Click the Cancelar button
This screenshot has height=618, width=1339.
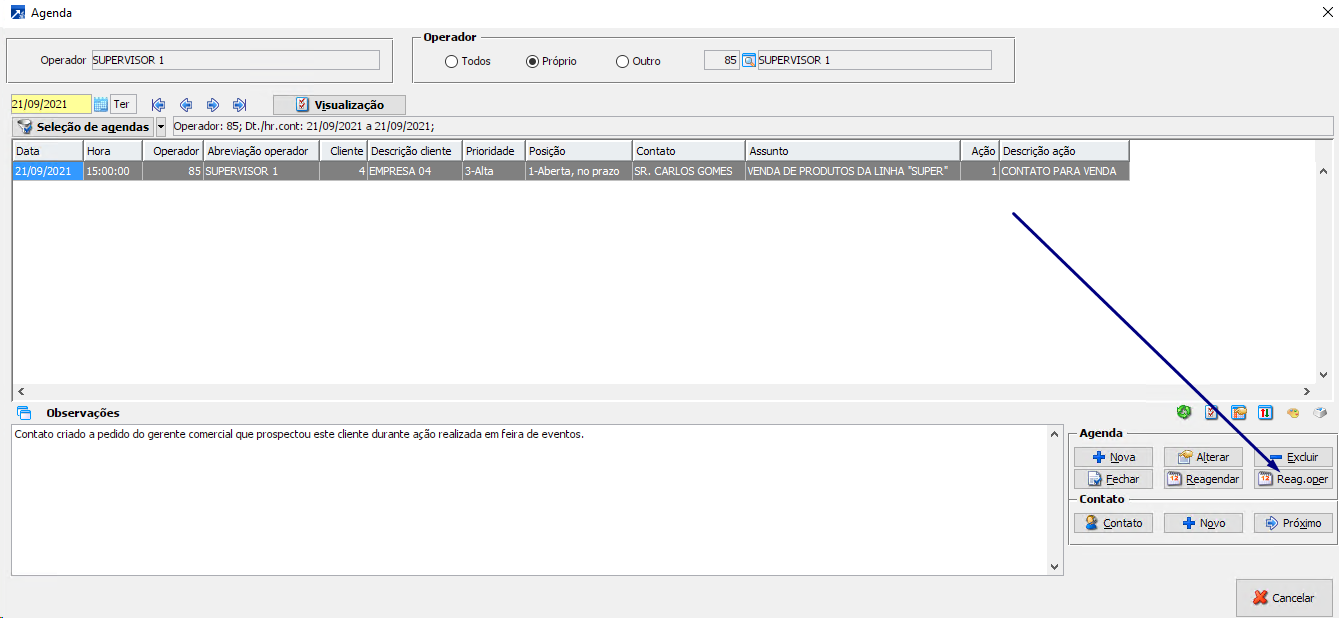[x=1284, y=598]
